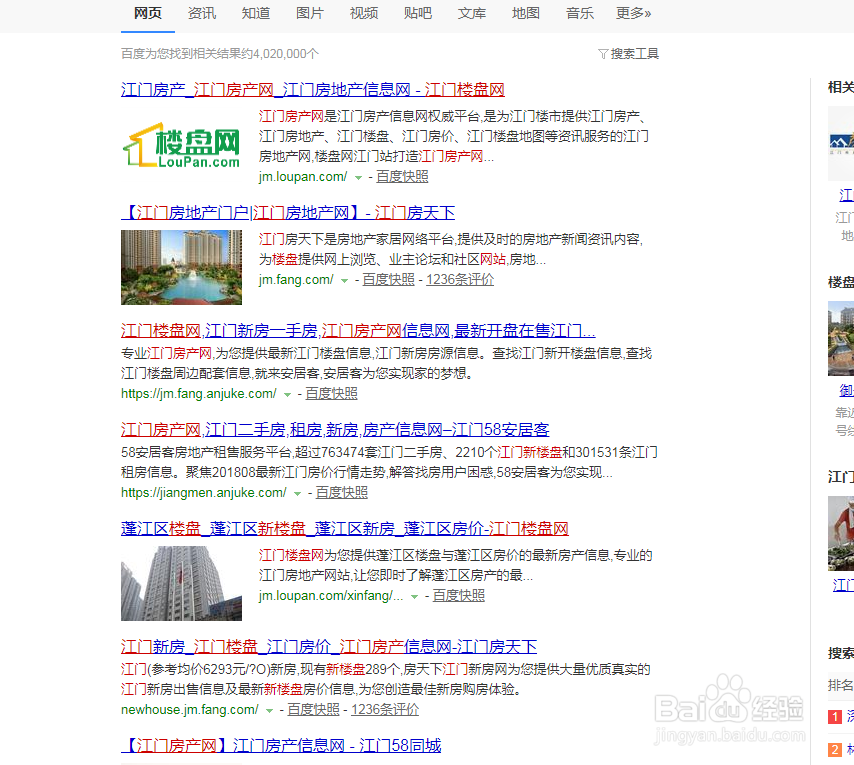
Task: Open the 音乐 tab
Action: [x=580, y=13]
